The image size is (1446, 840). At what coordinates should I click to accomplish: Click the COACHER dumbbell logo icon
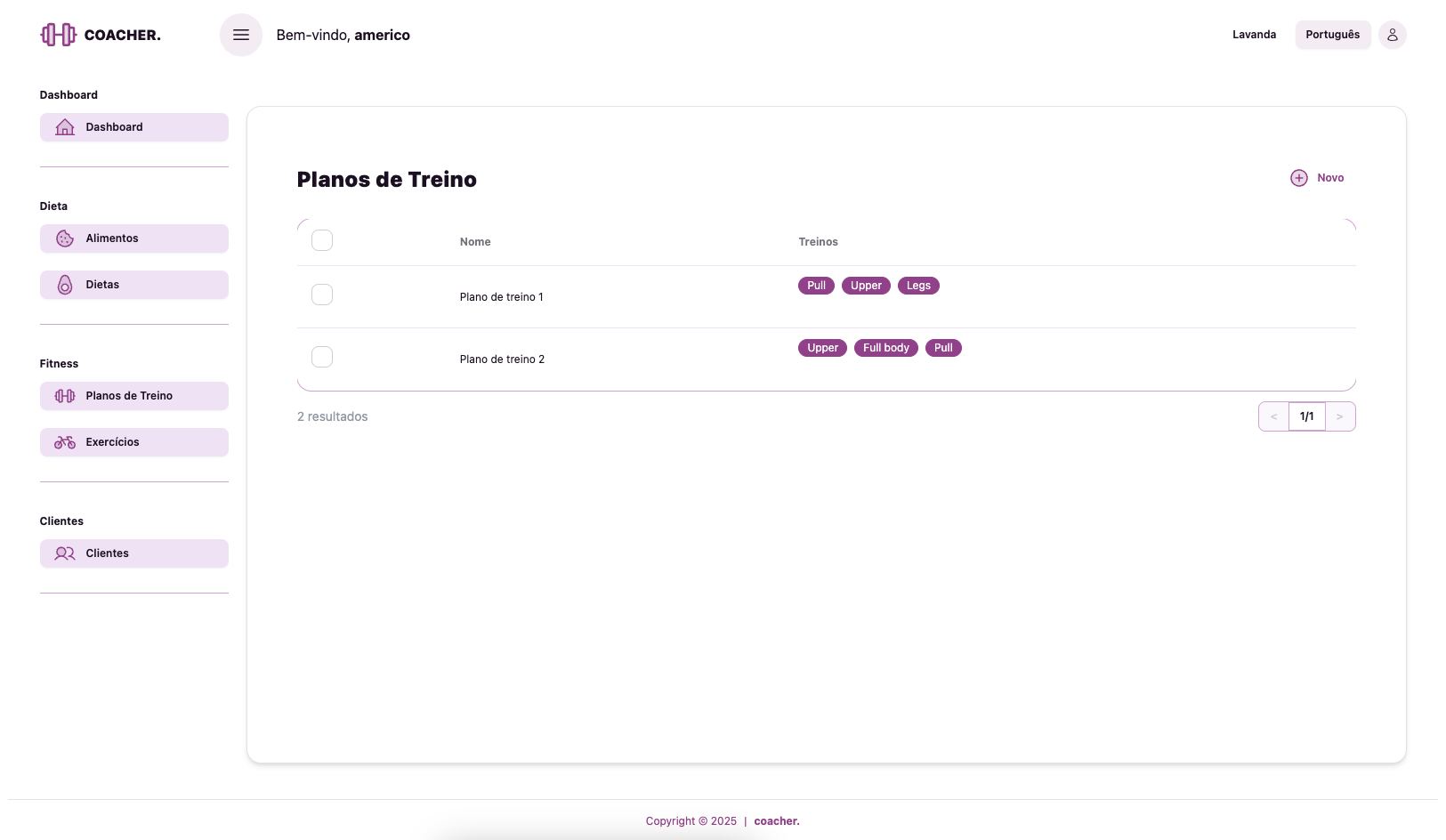pyautogui.click(x=58, y=35)
